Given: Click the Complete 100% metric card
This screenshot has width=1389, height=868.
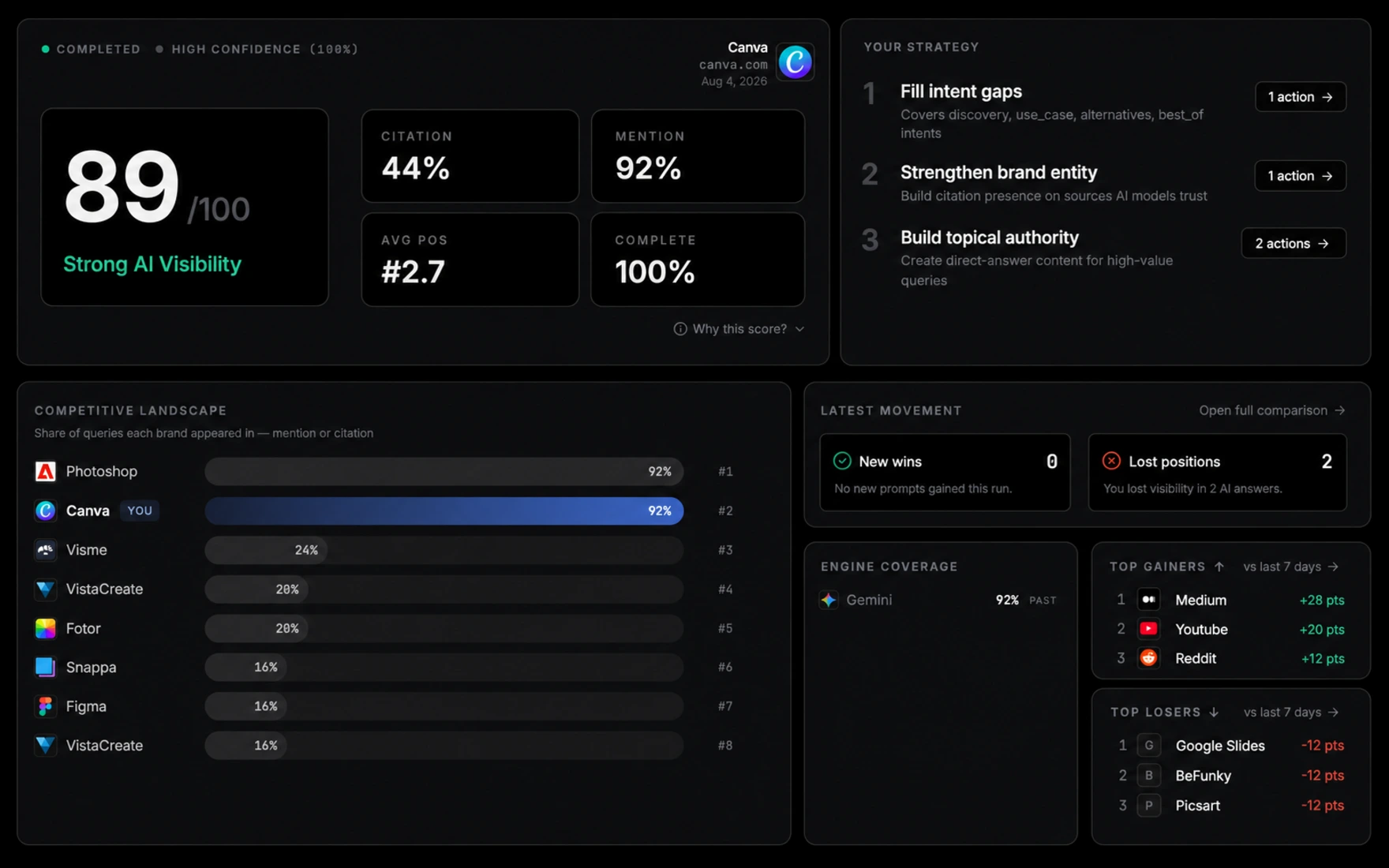Looking at the screenshot, I should click(698, 260).
